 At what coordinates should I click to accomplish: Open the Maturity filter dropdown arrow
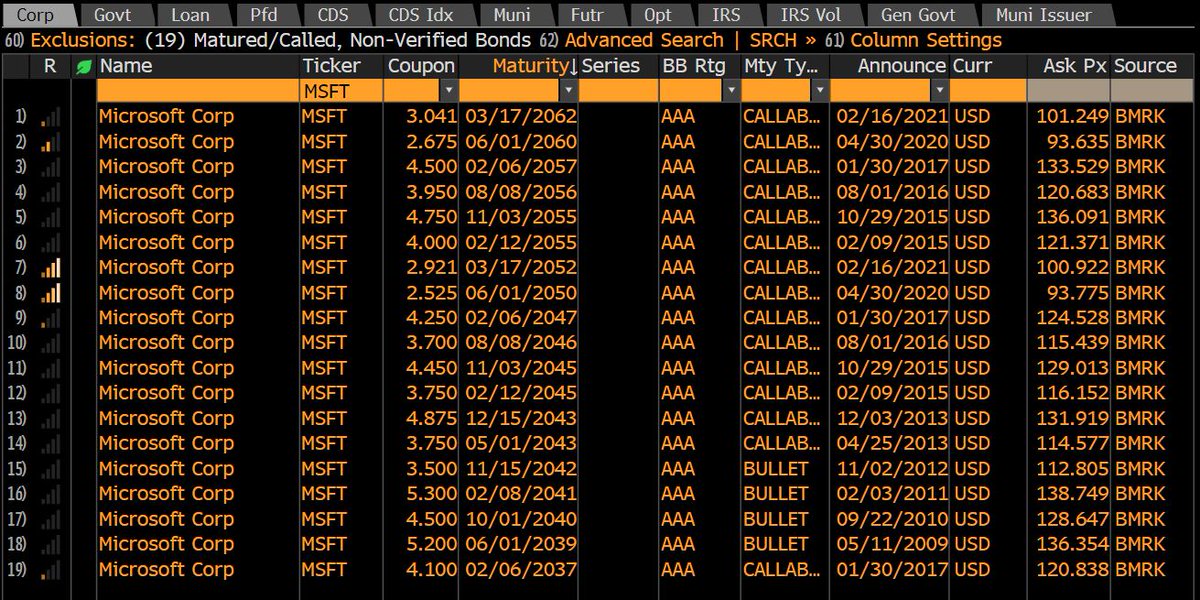coord(568,91)
